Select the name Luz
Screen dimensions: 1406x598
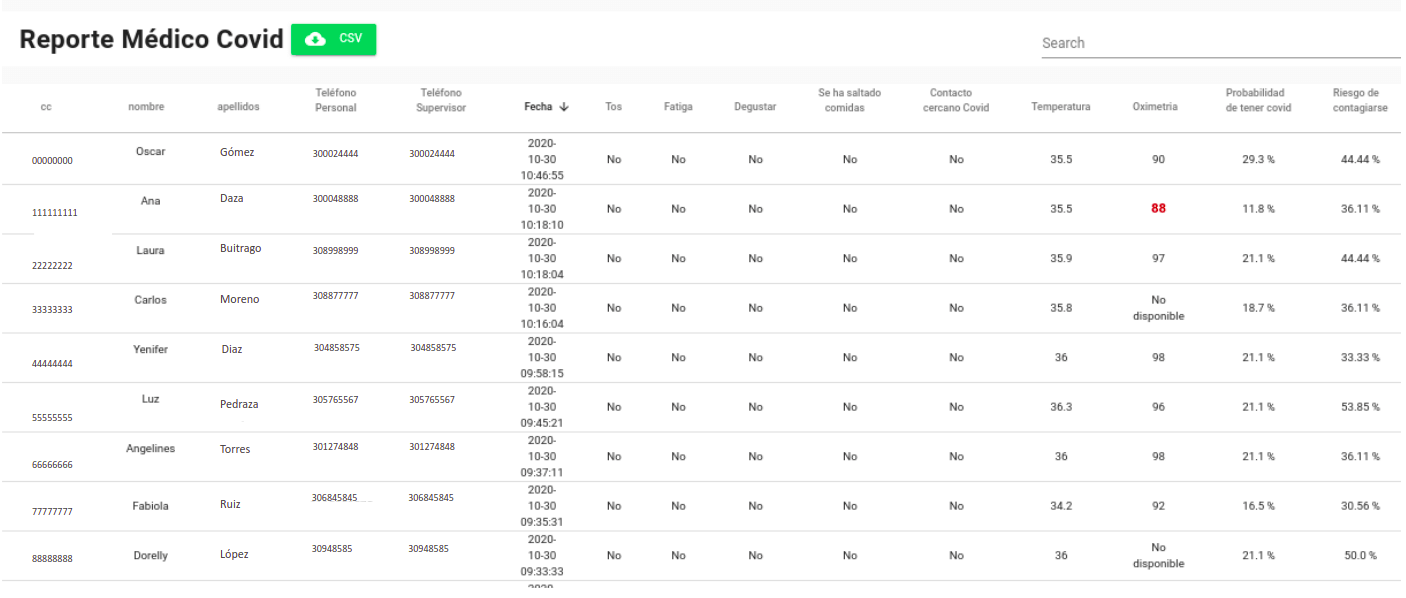coord(151,399)
